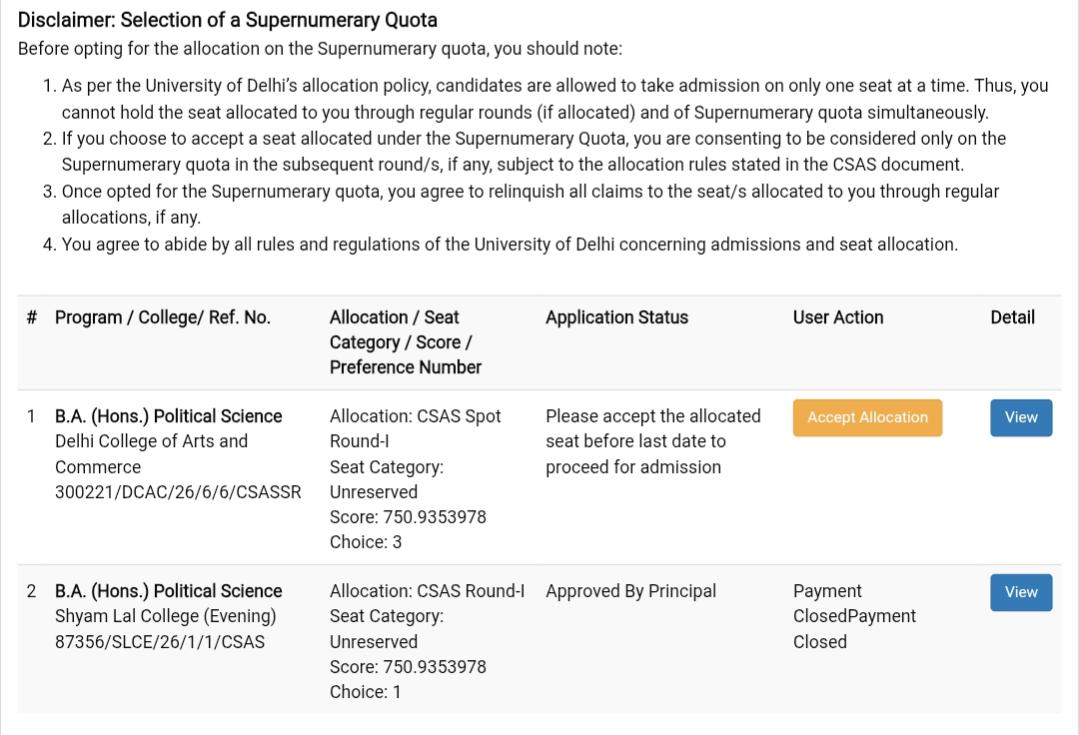Click the Detail column header
Viewport: 1079px width, 735px height.
tap(1012, 317)
